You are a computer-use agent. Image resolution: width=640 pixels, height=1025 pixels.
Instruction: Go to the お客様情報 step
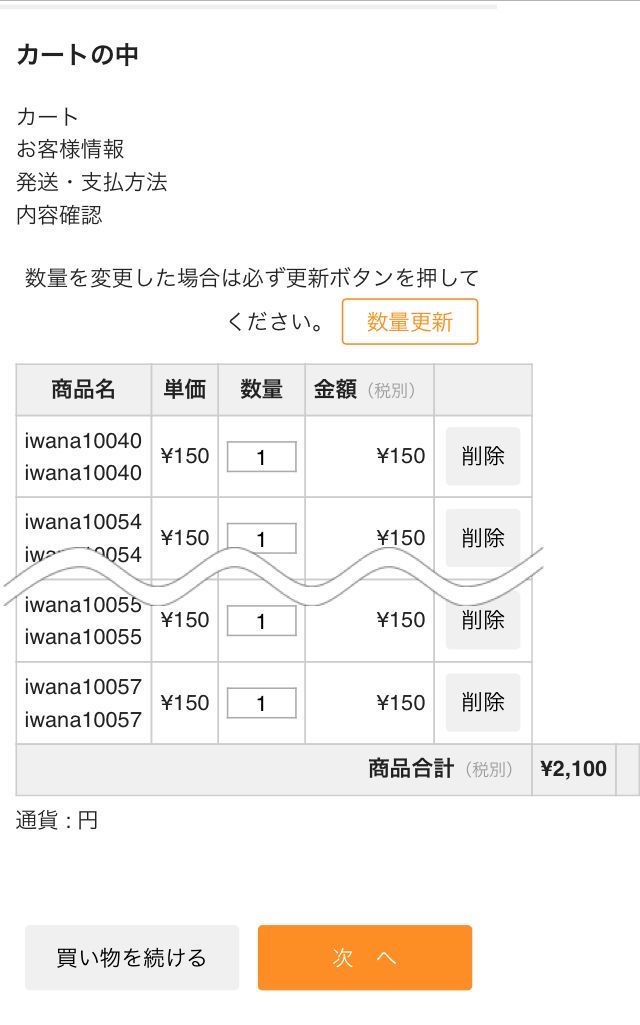[70, 150]
